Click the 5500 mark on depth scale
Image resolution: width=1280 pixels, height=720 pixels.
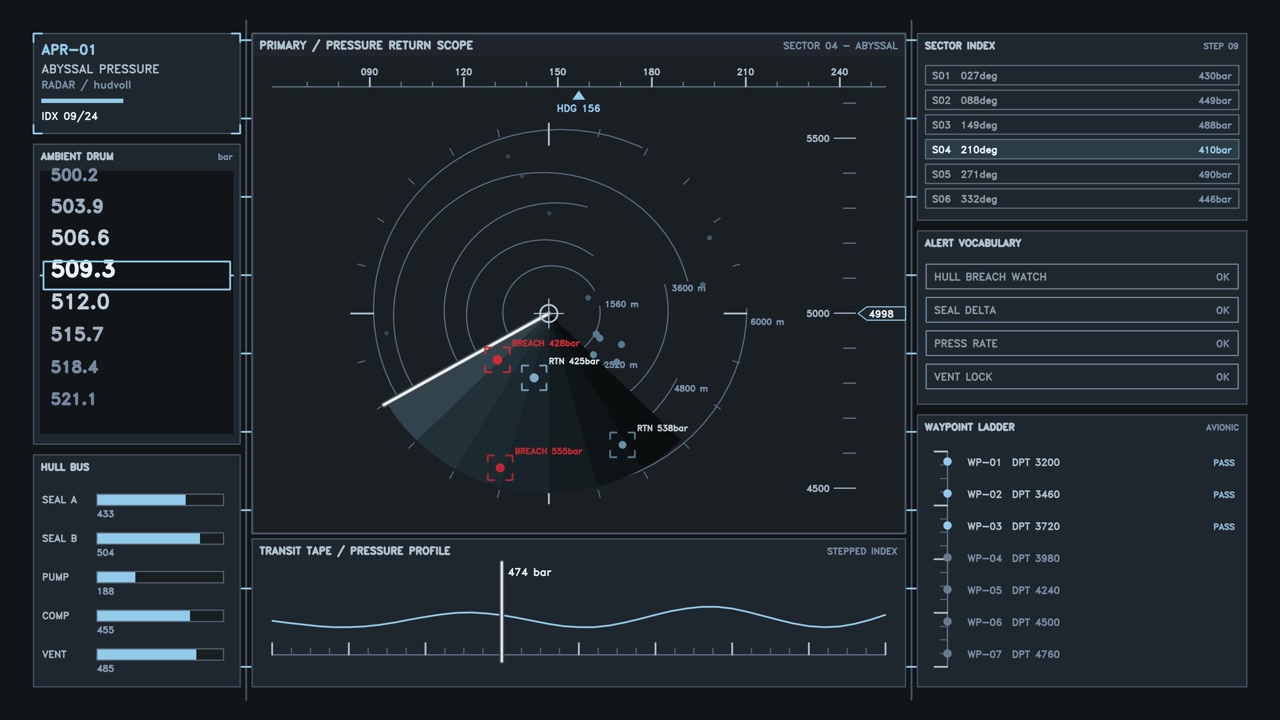pos(818,139)
